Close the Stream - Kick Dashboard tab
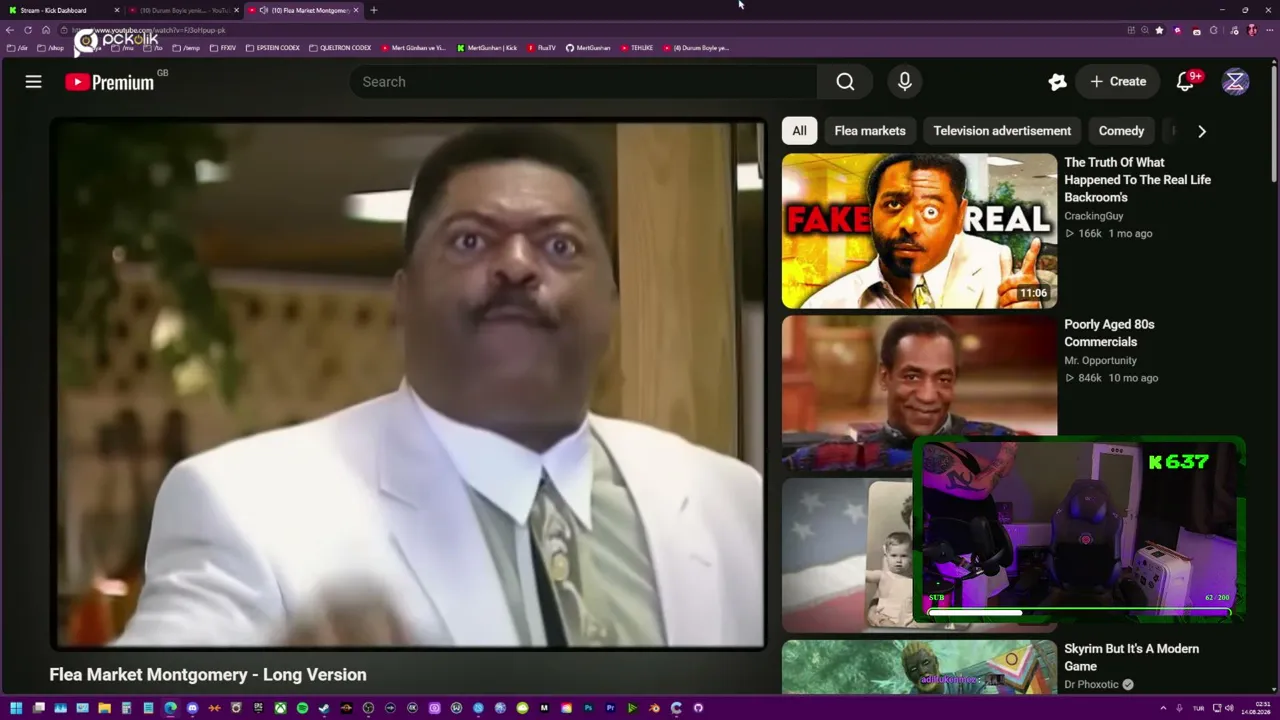This screenshot has width=1280, height=720. (x=117, y=10)
